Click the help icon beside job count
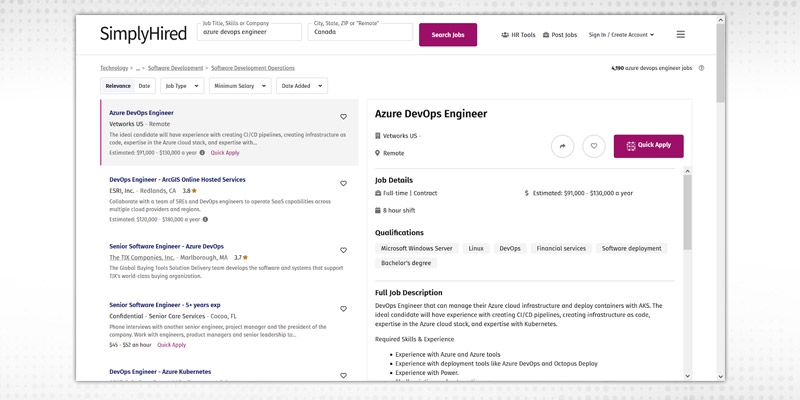This screenshot has width=800, height=400. click(701, 68)
